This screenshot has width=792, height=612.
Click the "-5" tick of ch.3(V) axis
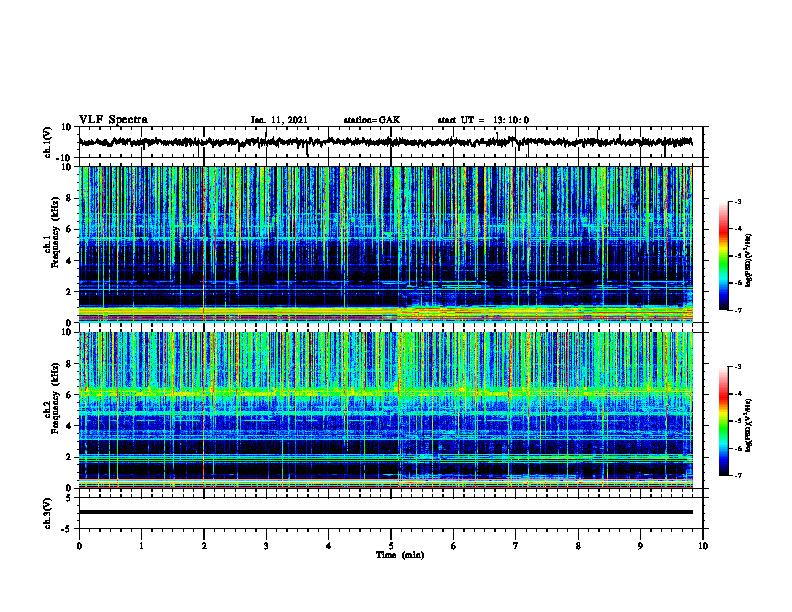(x=67, y=529)
